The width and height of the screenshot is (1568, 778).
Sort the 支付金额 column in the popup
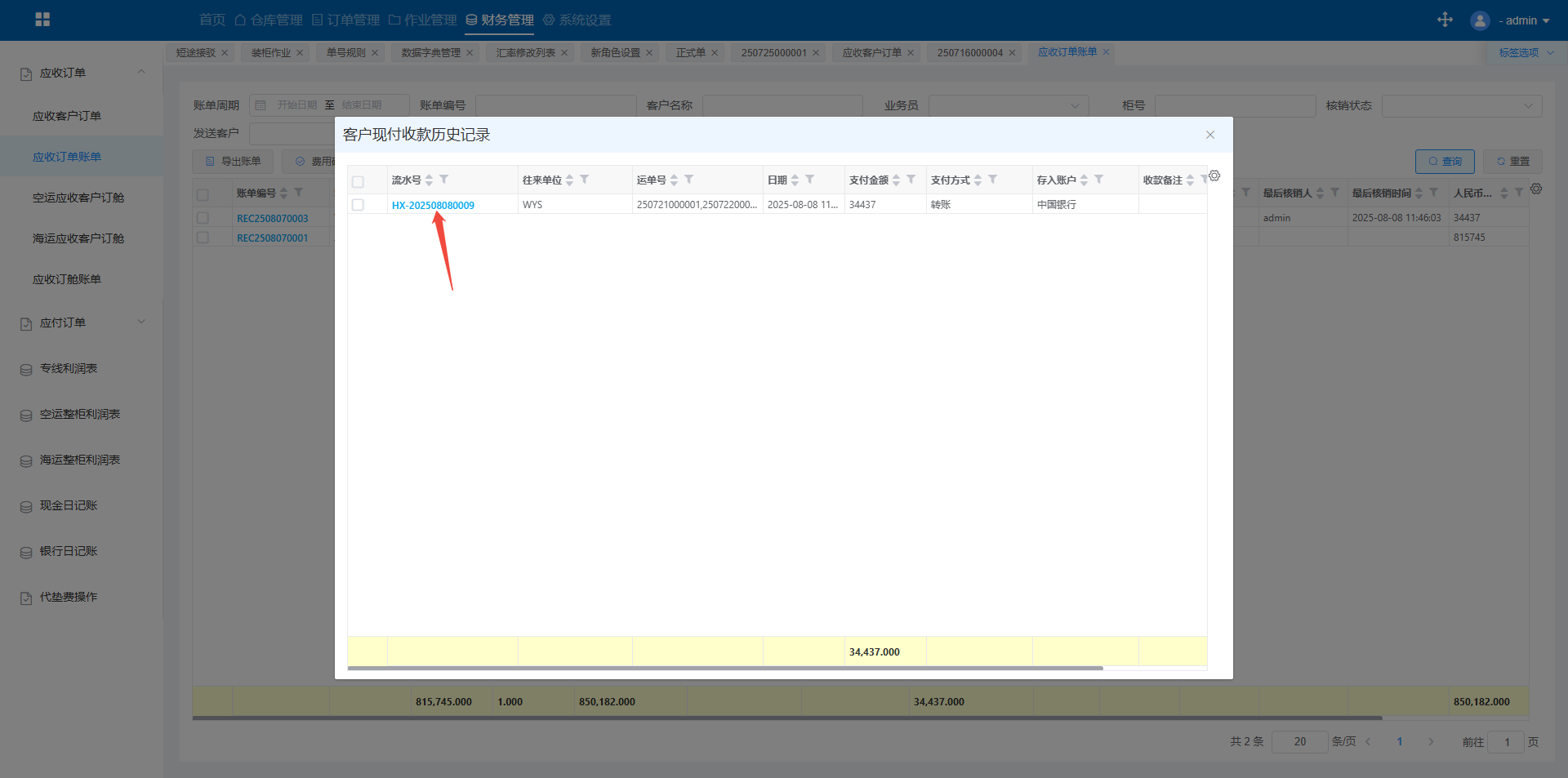coord(896,180)
